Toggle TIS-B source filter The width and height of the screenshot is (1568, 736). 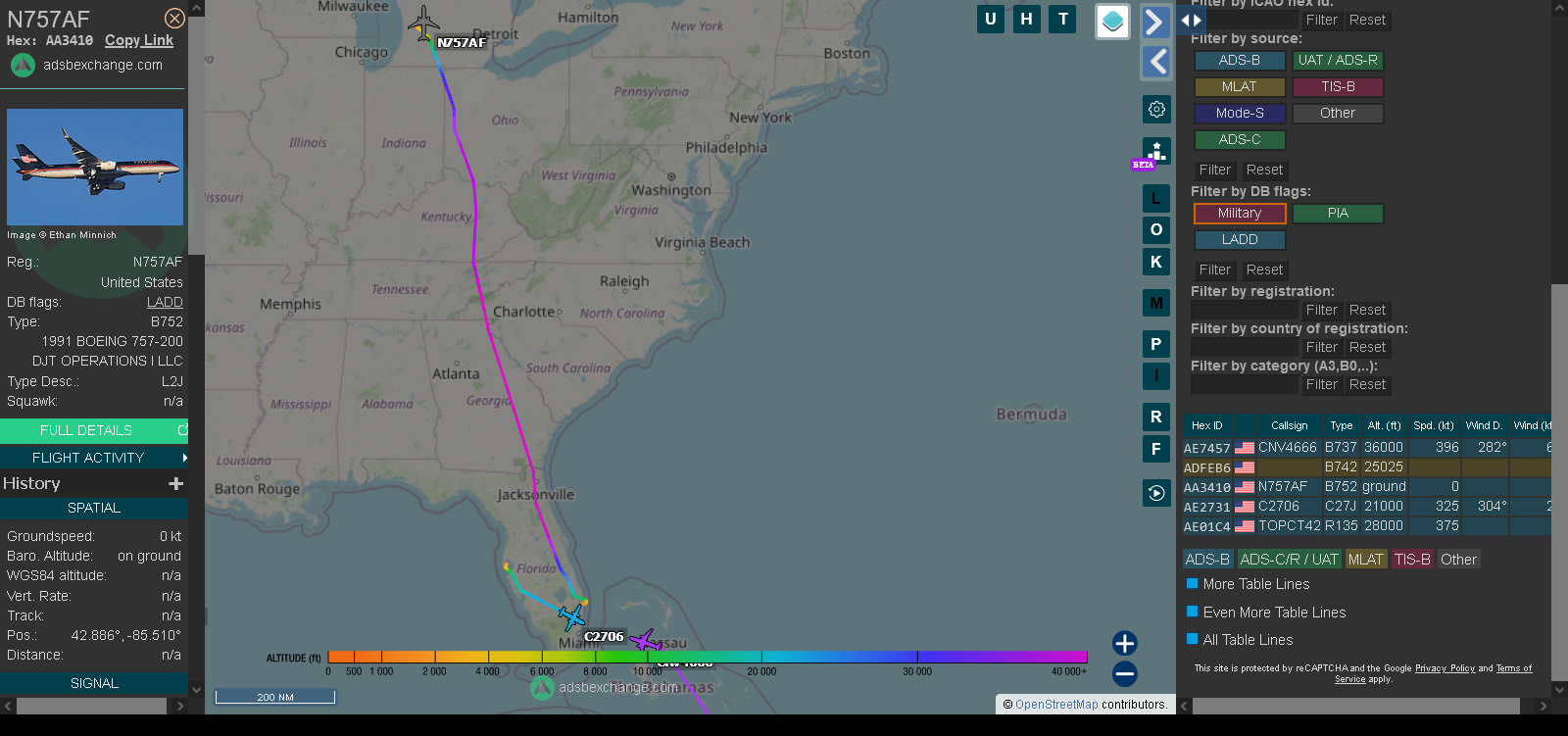(1338, 86)
